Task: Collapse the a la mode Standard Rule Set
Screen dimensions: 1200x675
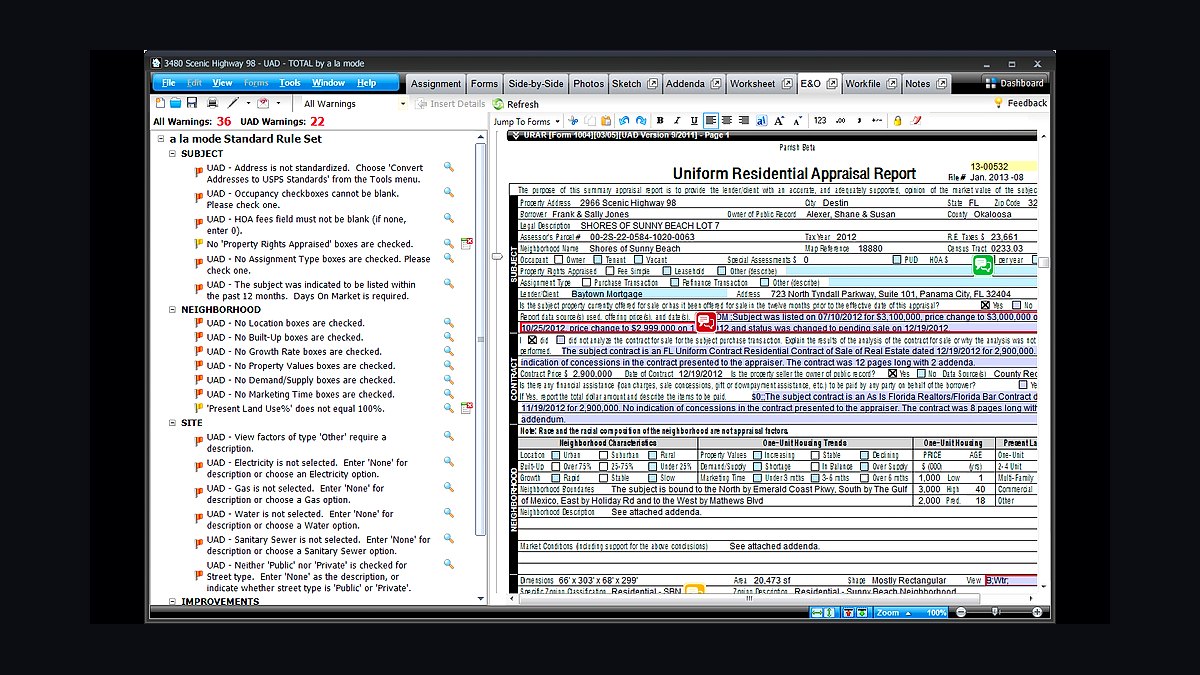Action: [x=162, y=139]
